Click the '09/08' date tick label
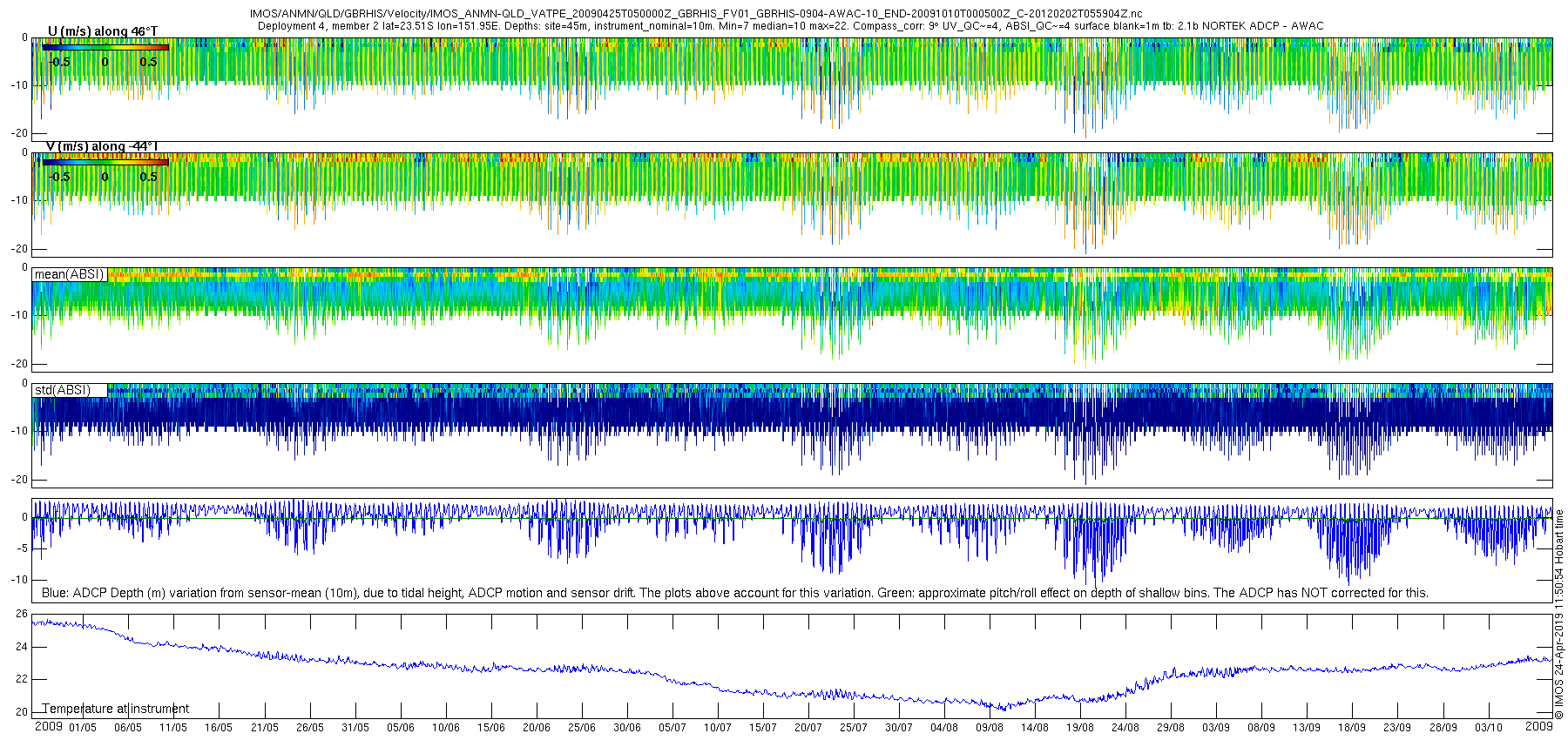This screenshot has width=1568, height=740. [x=990, y=728]
